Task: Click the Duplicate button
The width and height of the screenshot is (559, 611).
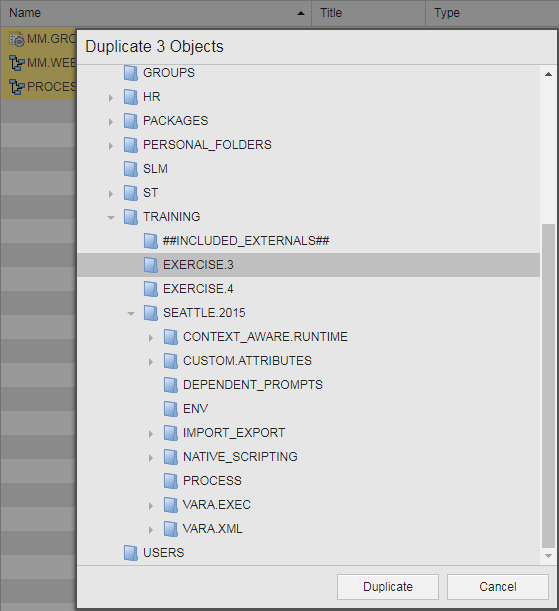Action: [388, 587]
